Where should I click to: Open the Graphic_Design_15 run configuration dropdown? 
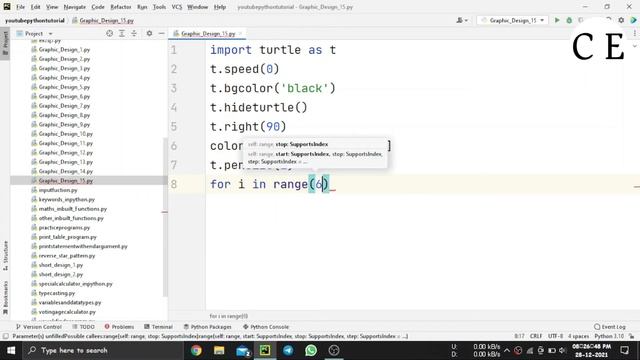pyautogui.click(x=512, y=20)
